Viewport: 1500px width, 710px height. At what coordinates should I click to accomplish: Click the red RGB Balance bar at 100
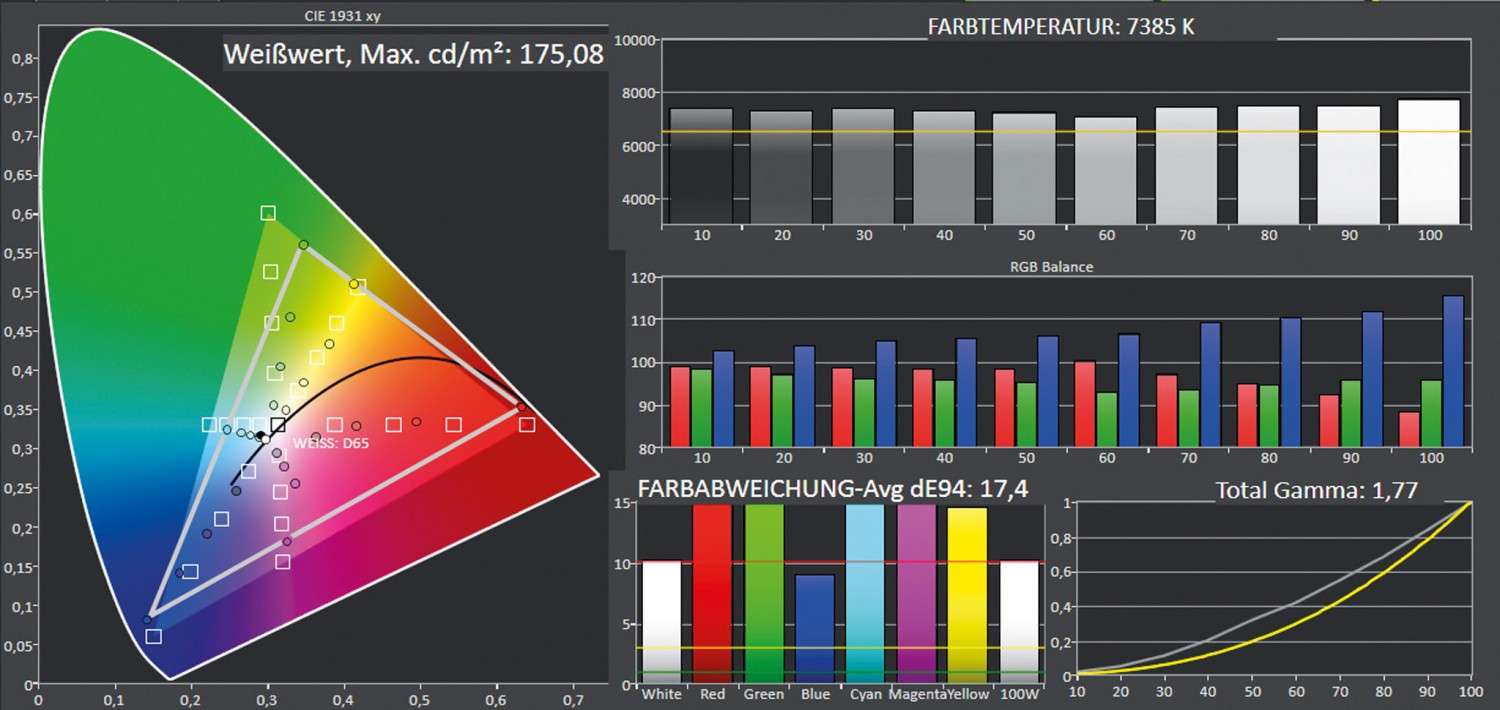click(x=1408, y=429)
